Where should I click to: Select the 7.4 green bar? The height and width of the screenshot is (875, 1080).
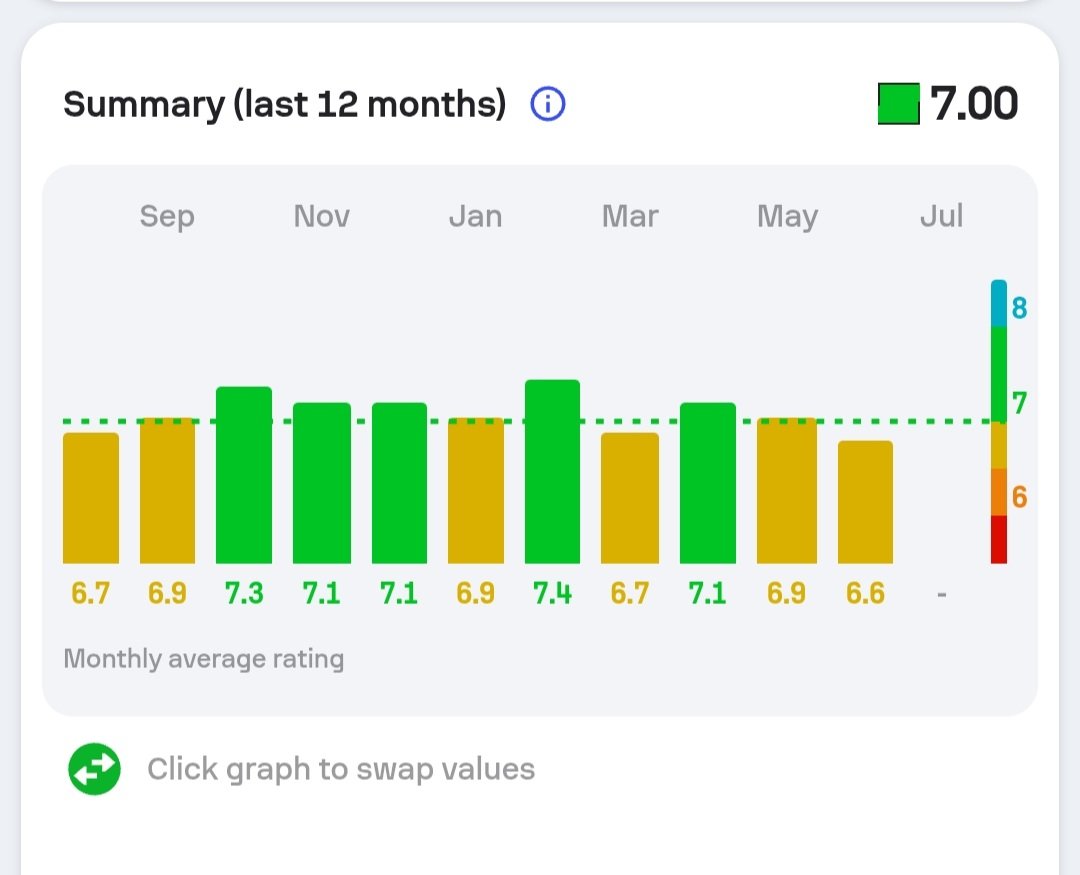click(x=552, y=471)
